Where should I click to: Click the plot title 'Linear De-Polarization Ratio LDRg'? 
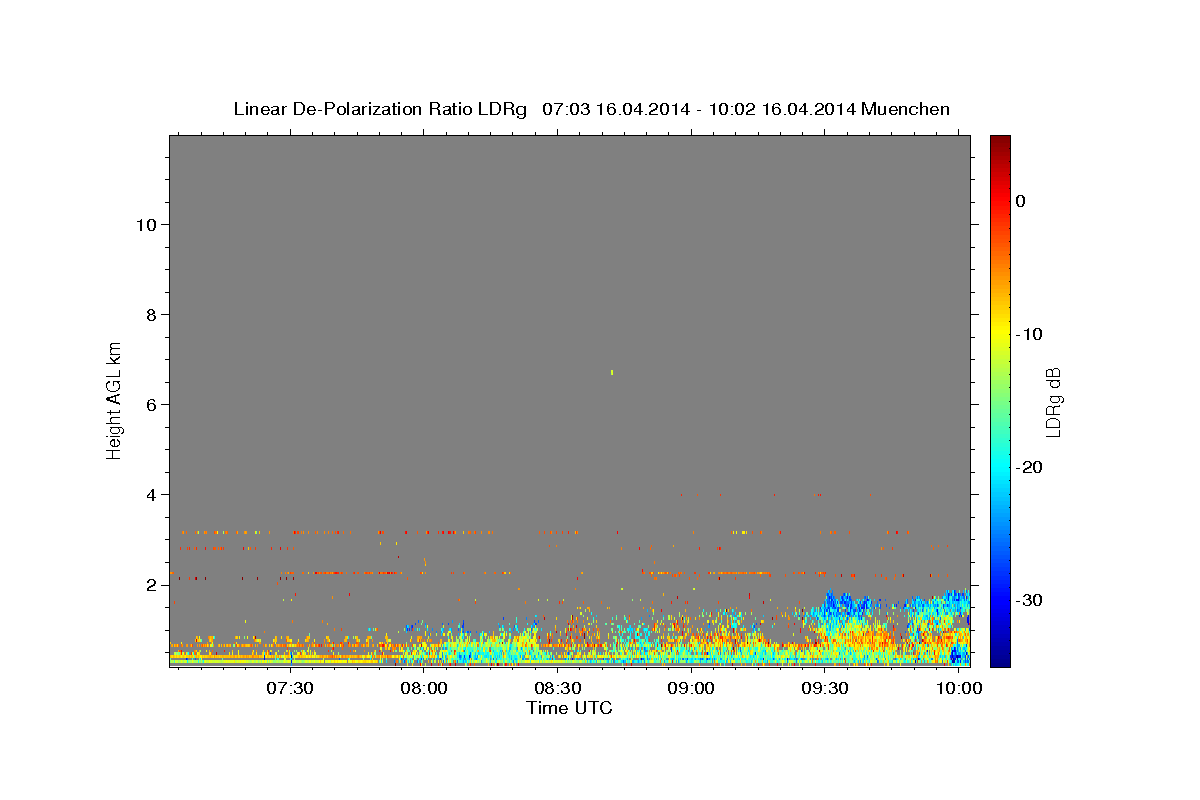pos(380,109)
